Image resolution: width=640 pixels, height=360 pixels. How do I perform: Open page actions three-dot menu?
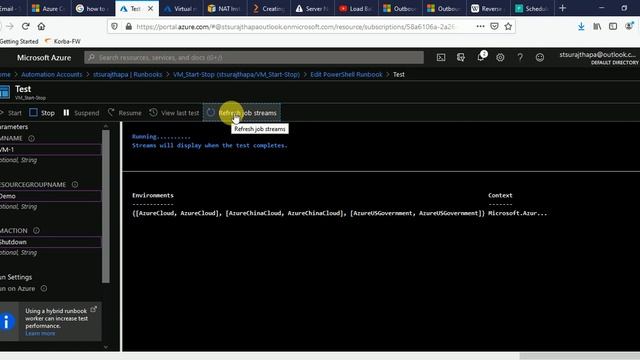(480, 27)
